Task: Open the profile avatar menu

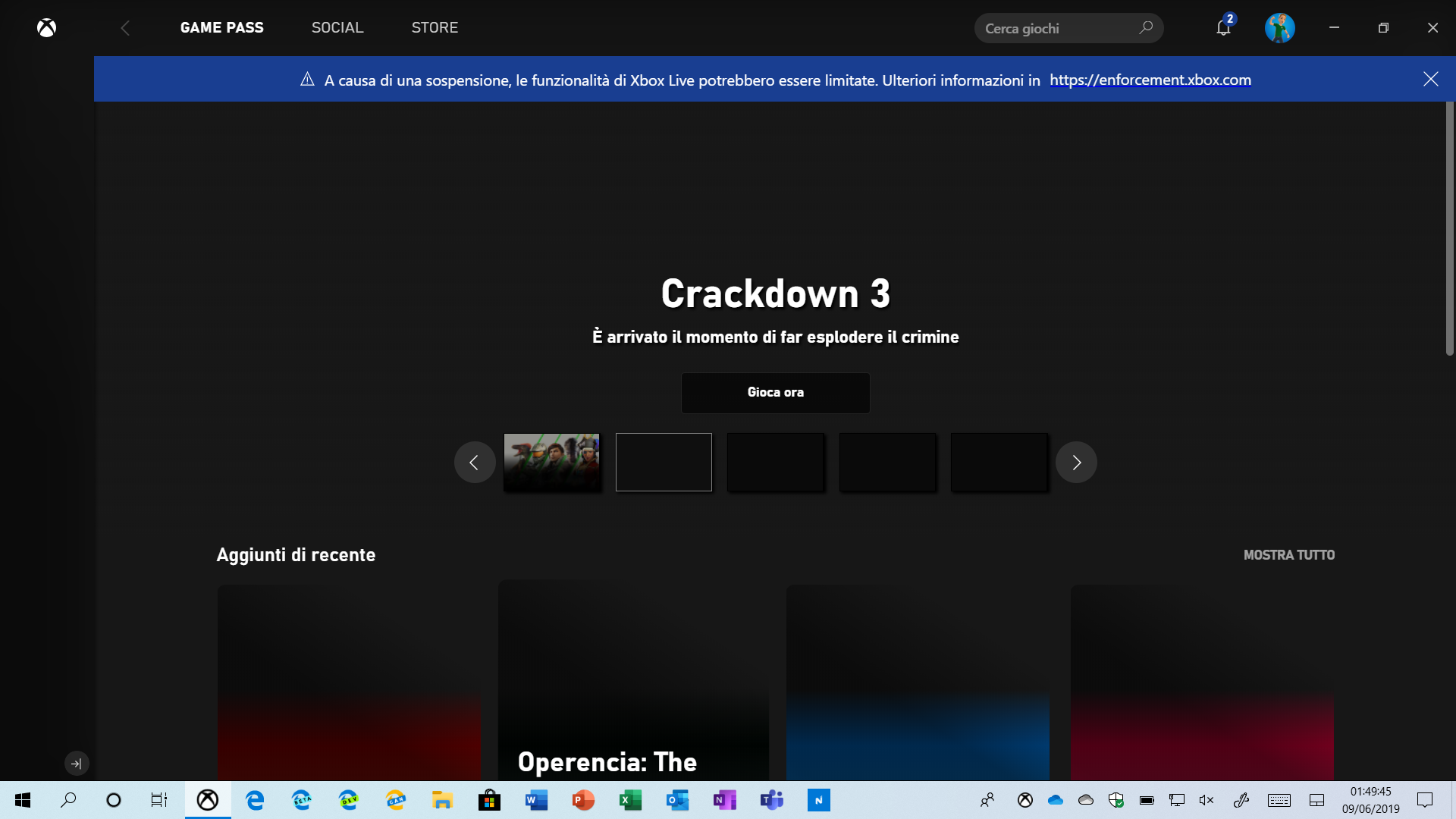Action: (1280, 28)
